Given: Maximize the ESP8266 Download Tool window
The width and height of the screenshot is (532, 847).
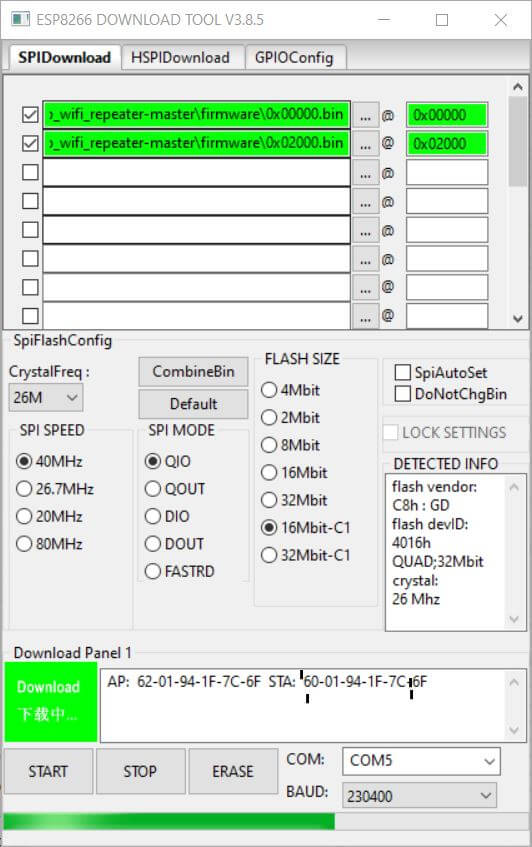Looking at the screenshot, I should [442, 20].
